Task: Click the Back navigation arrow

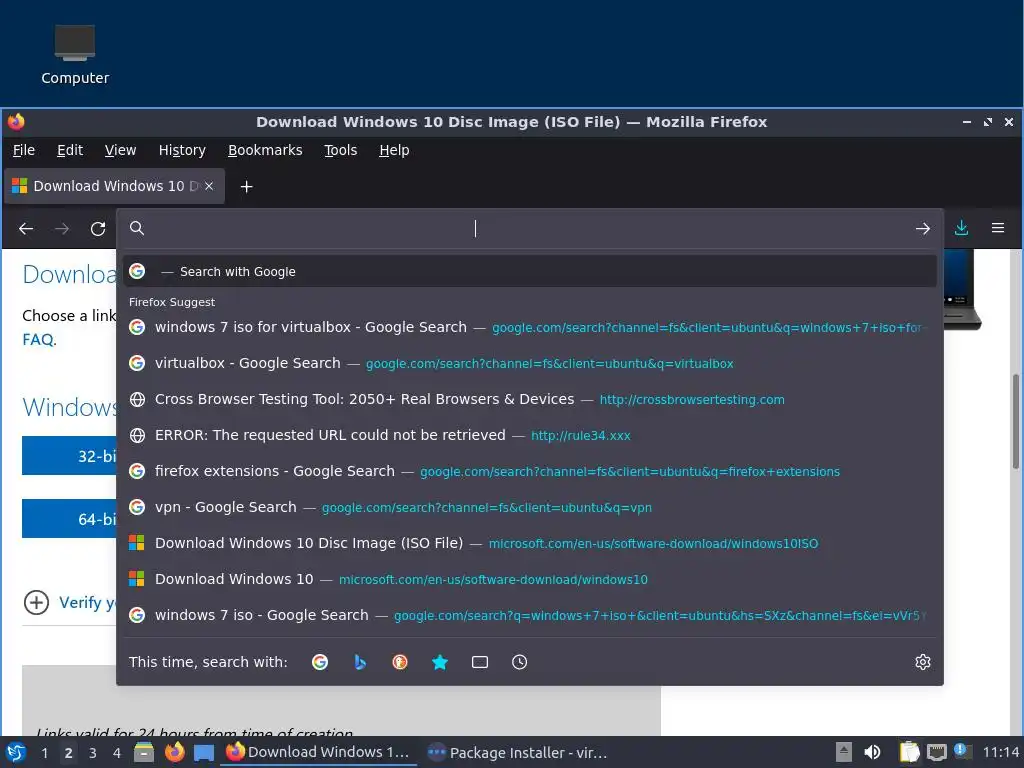Action: (x=26, y=229)
